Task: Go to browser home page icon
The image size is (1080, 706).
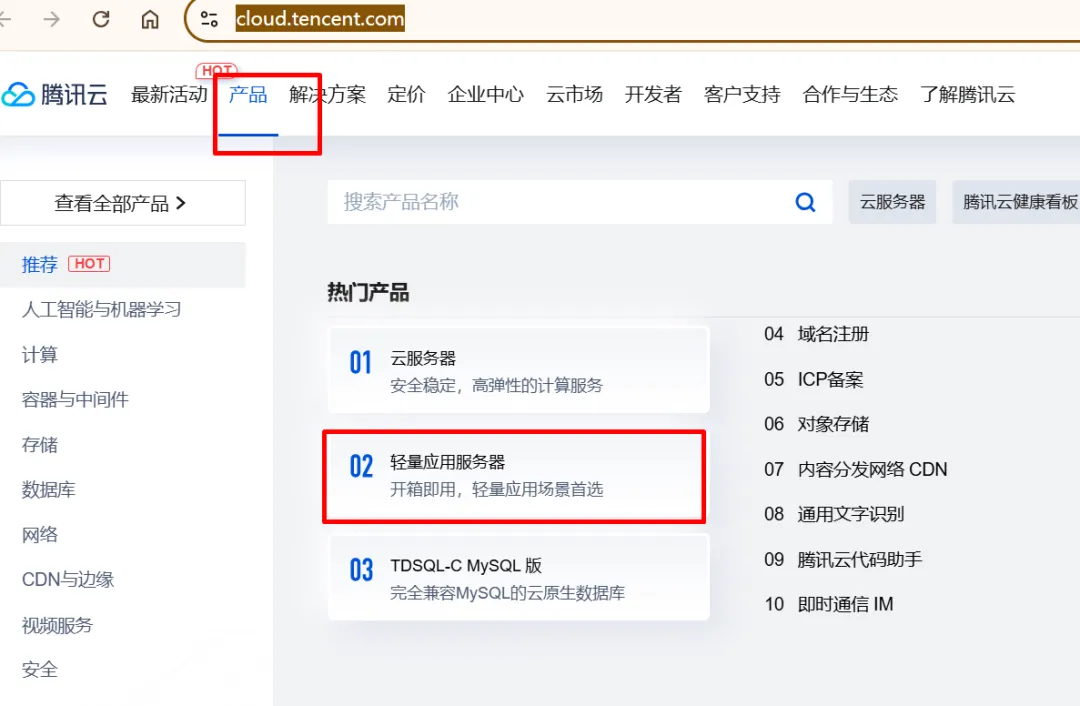Action: (149, 19)
